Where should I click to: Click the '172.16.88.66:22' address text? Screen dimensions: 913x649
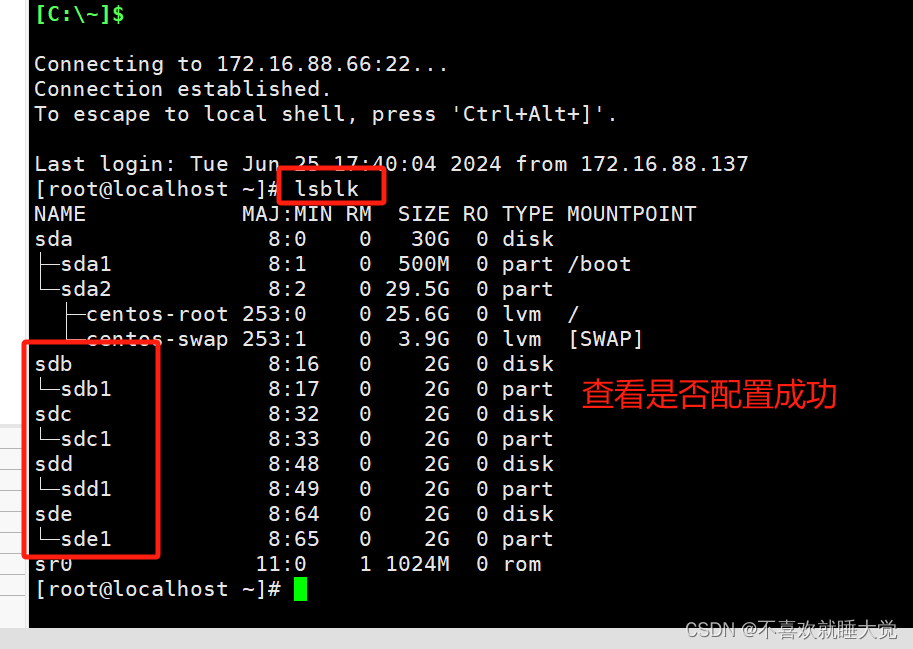coord(313,64)
